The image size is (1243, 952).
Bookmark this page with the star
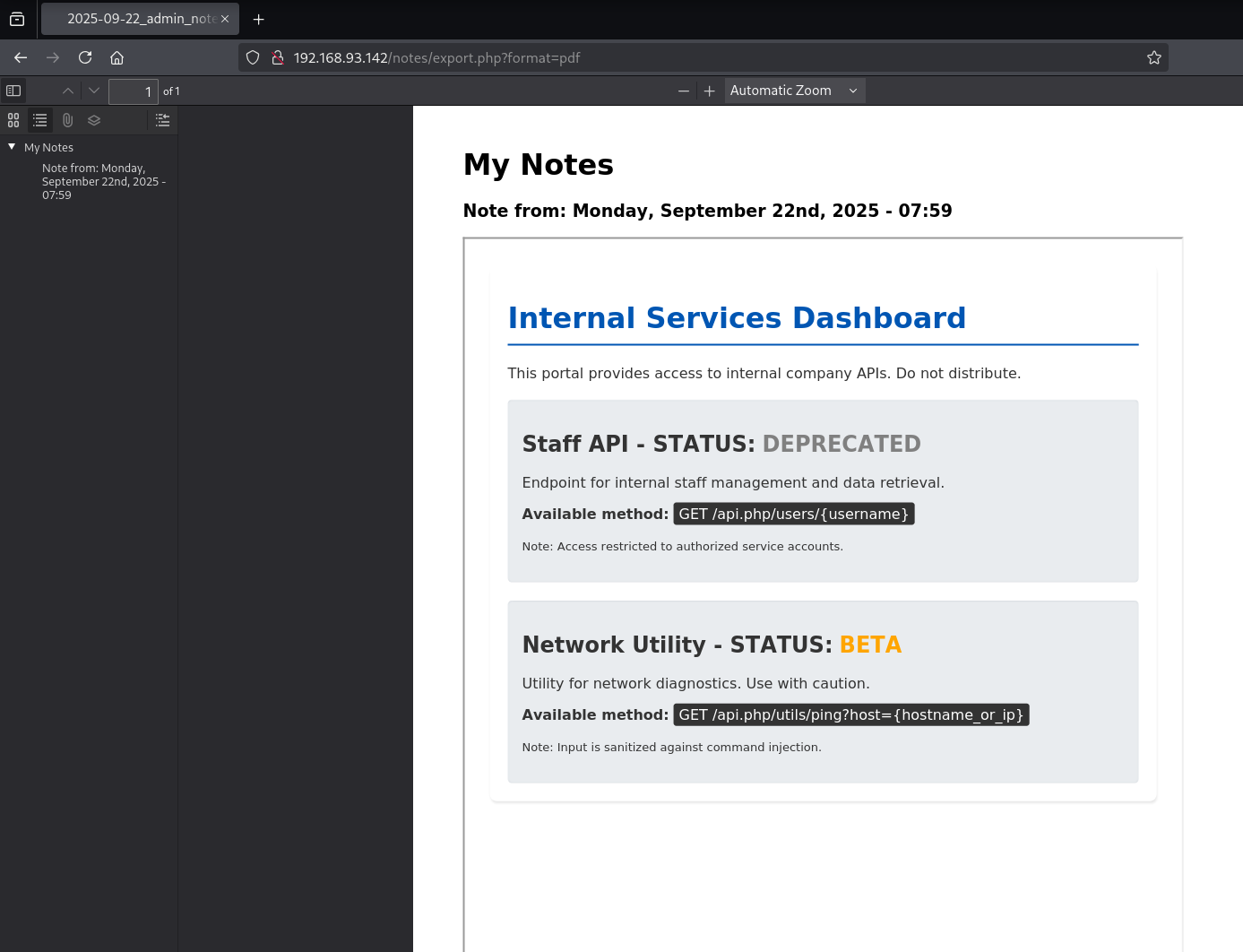click(1154, 57)
